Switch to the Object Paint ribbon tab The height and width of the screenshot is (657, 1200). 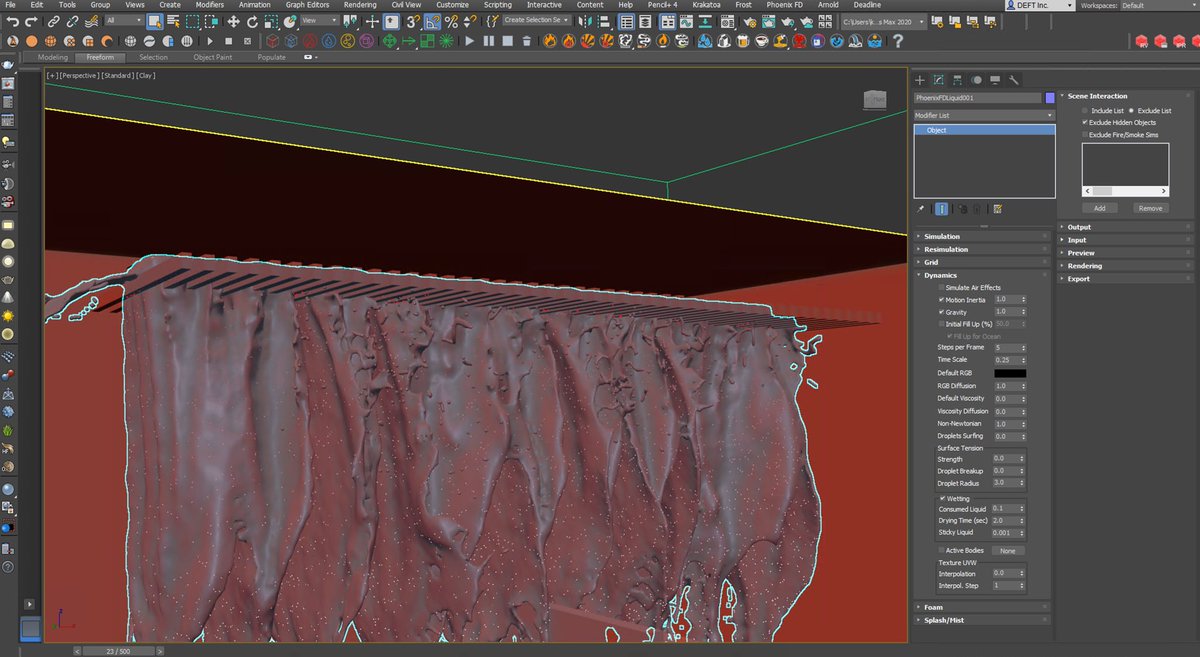[x=212, y=57]
